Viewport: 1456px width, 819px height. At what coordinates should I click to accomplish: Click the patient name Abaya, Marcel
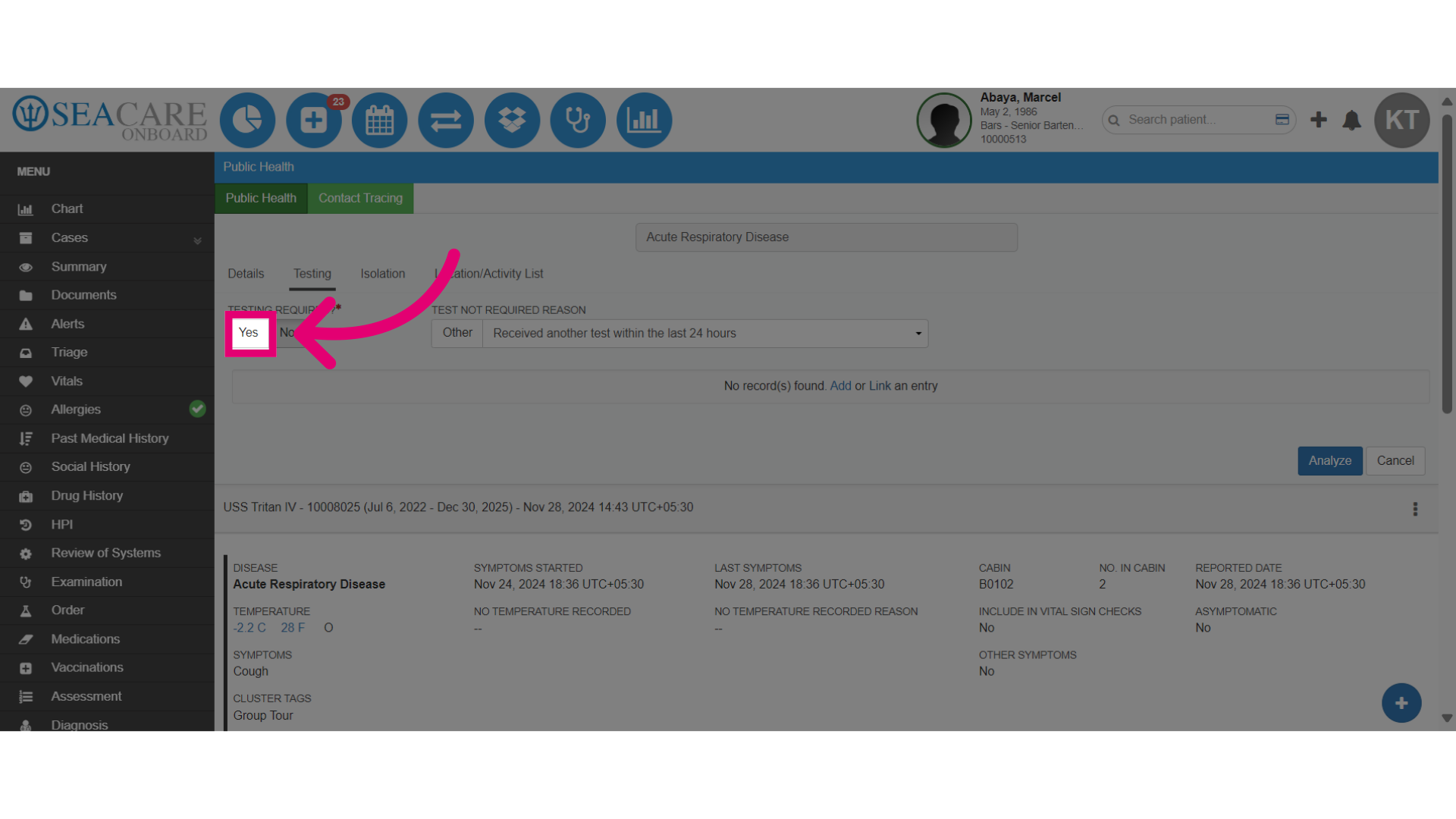(x=1020, y=97)
